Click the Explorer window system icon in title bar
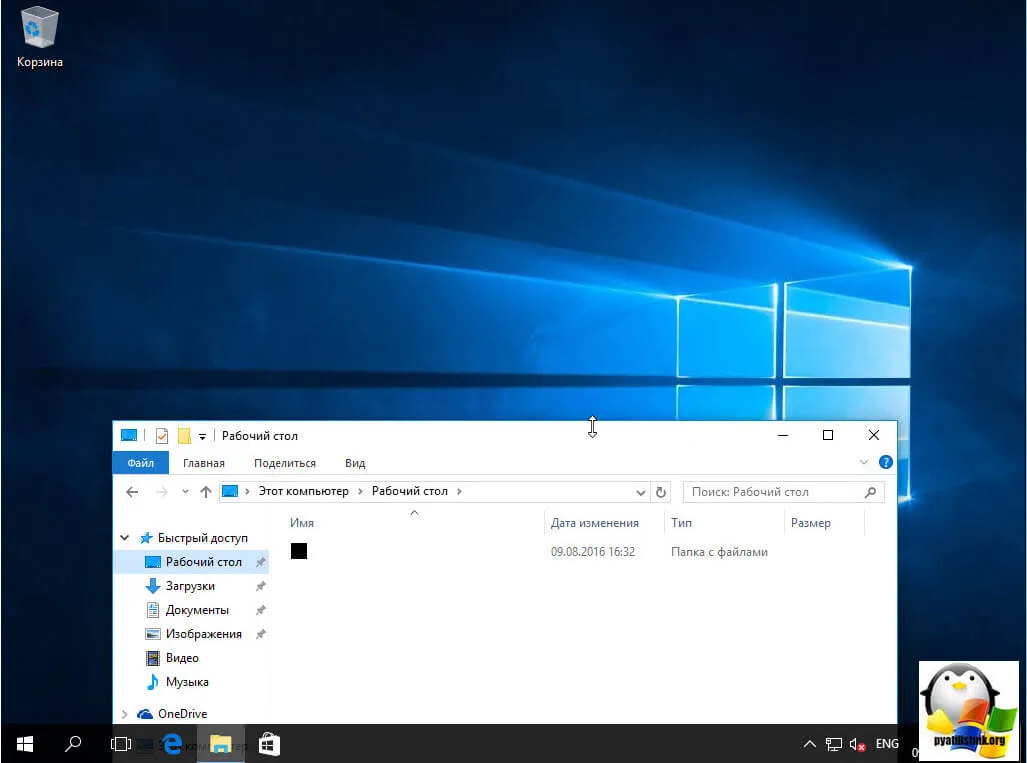 pyautogui.click(x=129, y=436)
